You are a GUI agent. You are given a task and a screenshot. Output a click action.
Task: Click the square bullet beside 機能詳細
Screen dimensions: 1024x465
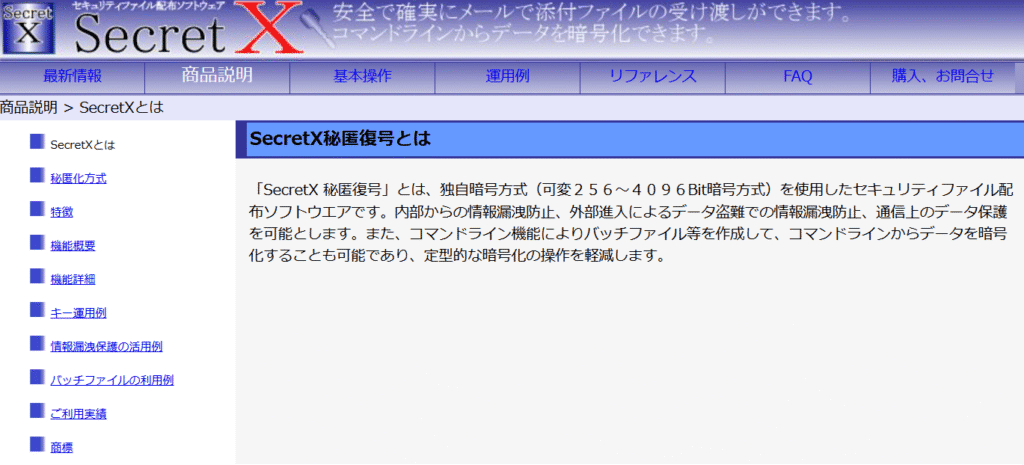coord(37,276)
